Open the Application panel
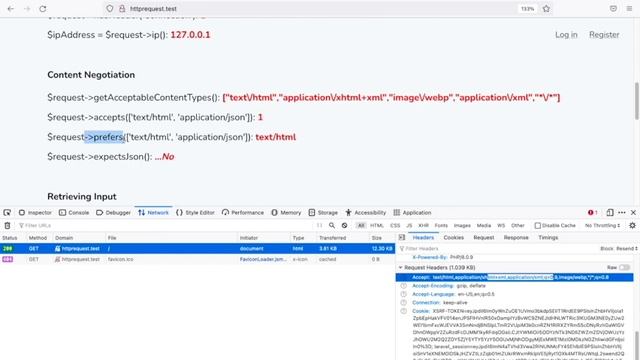Screen dimensions: 640x360 412,213
